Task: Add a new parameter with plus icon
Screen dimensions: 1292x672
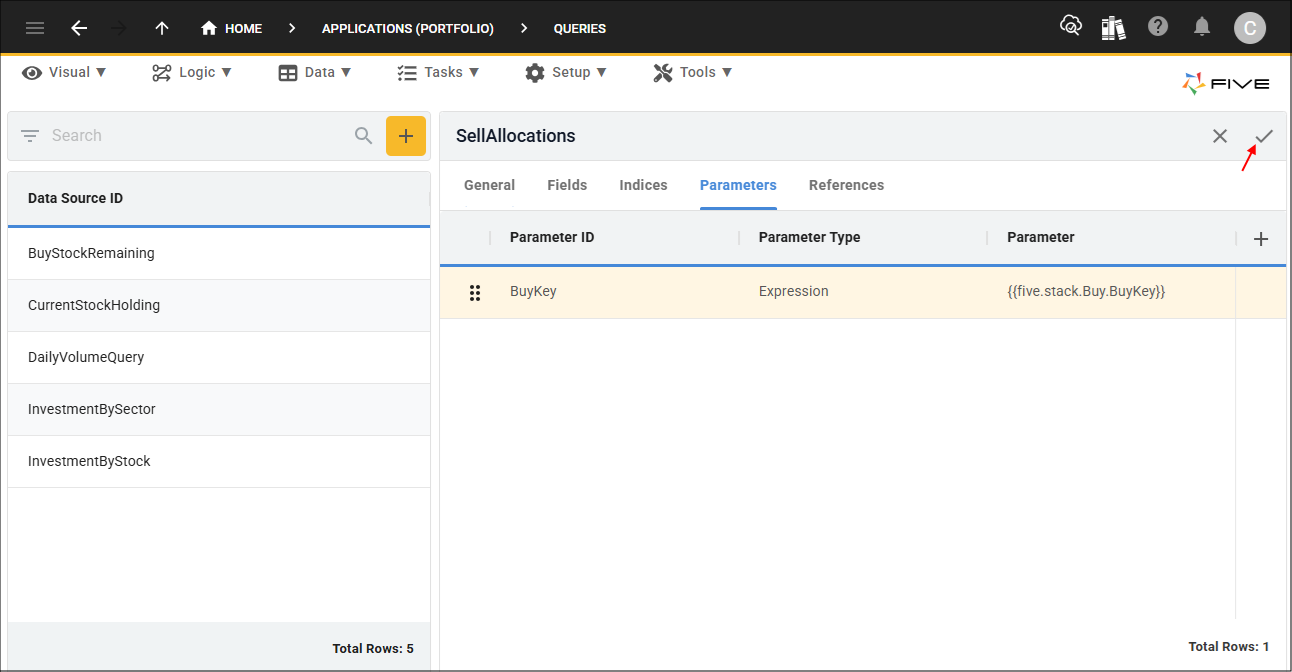Action: (x=1261, y=239)
